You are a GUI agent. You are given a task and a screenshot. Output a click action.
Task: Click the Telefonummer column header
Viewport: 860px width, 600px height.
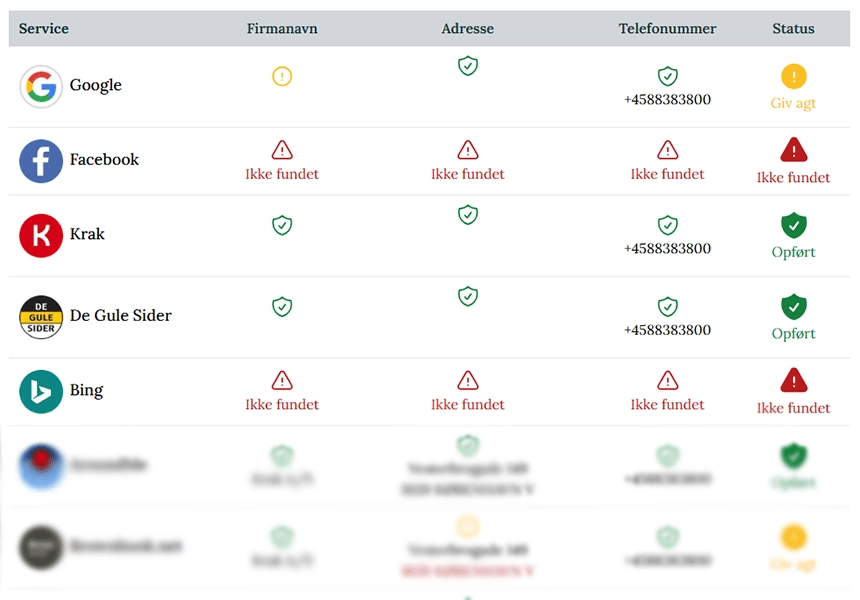point(667,29)
